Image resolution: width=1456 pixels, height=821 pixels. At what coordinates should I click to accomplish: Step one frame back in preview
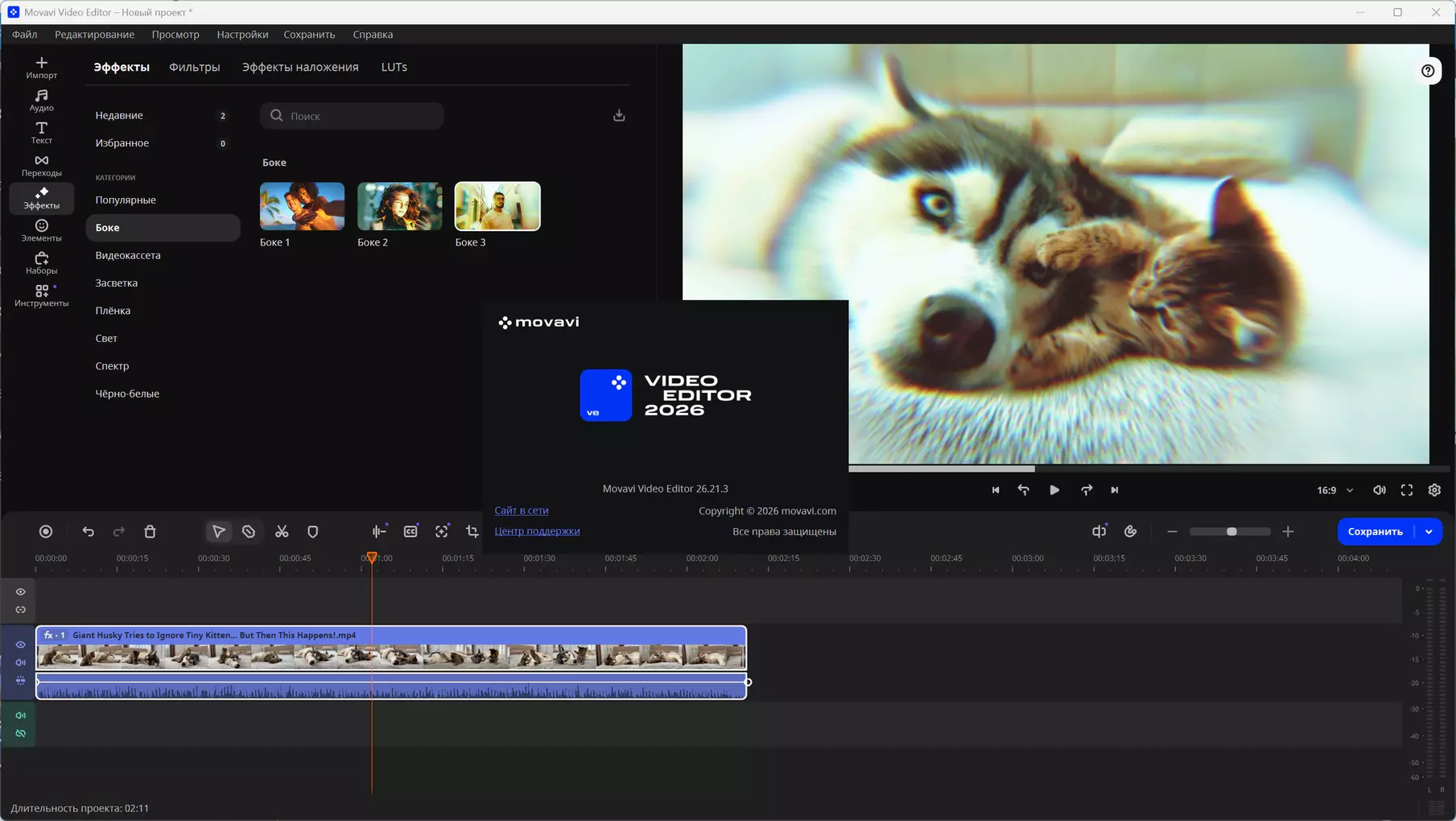[x=1024, y=489]
